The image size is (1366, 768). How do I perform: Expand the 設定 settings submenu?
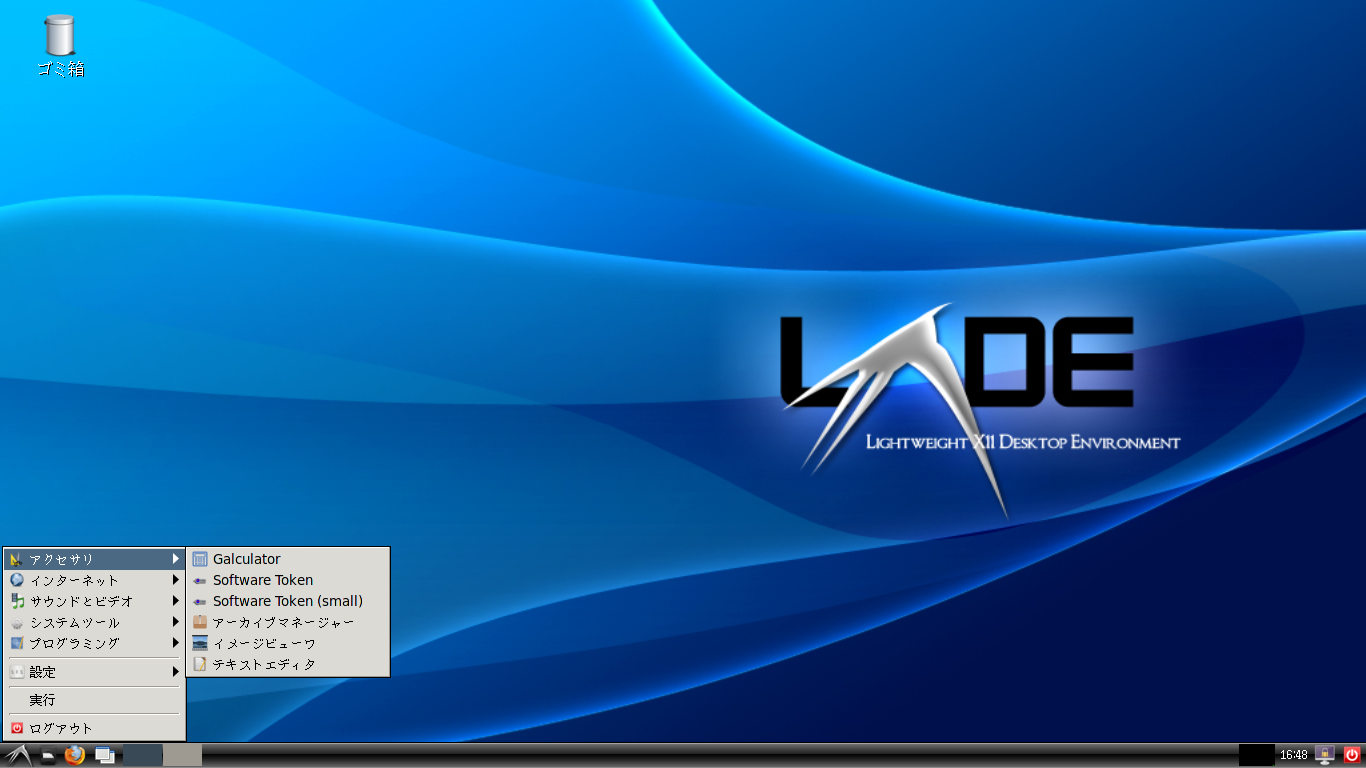94,672
